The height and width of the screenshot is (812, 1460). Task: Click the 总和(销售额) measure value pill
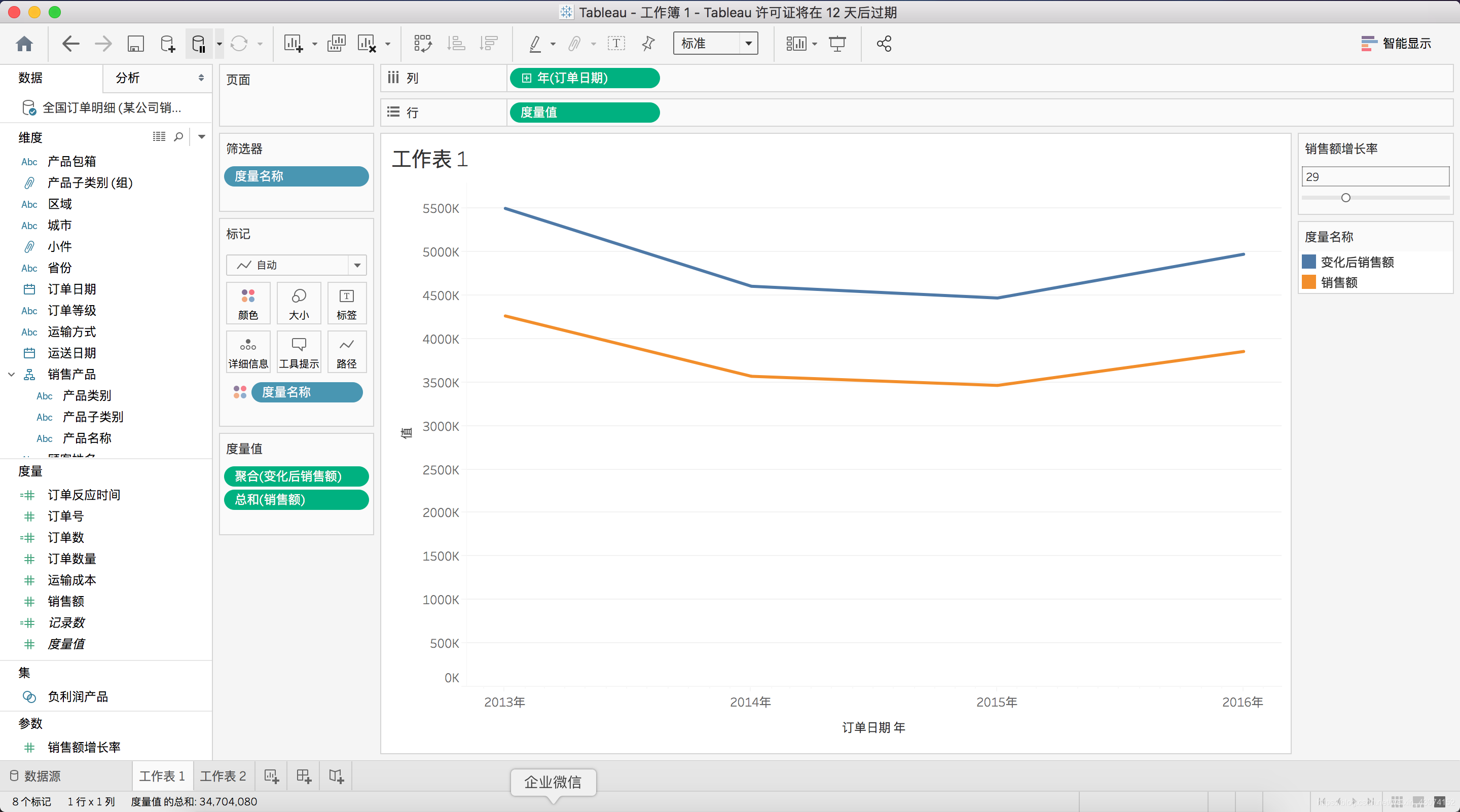click(296, 499)
